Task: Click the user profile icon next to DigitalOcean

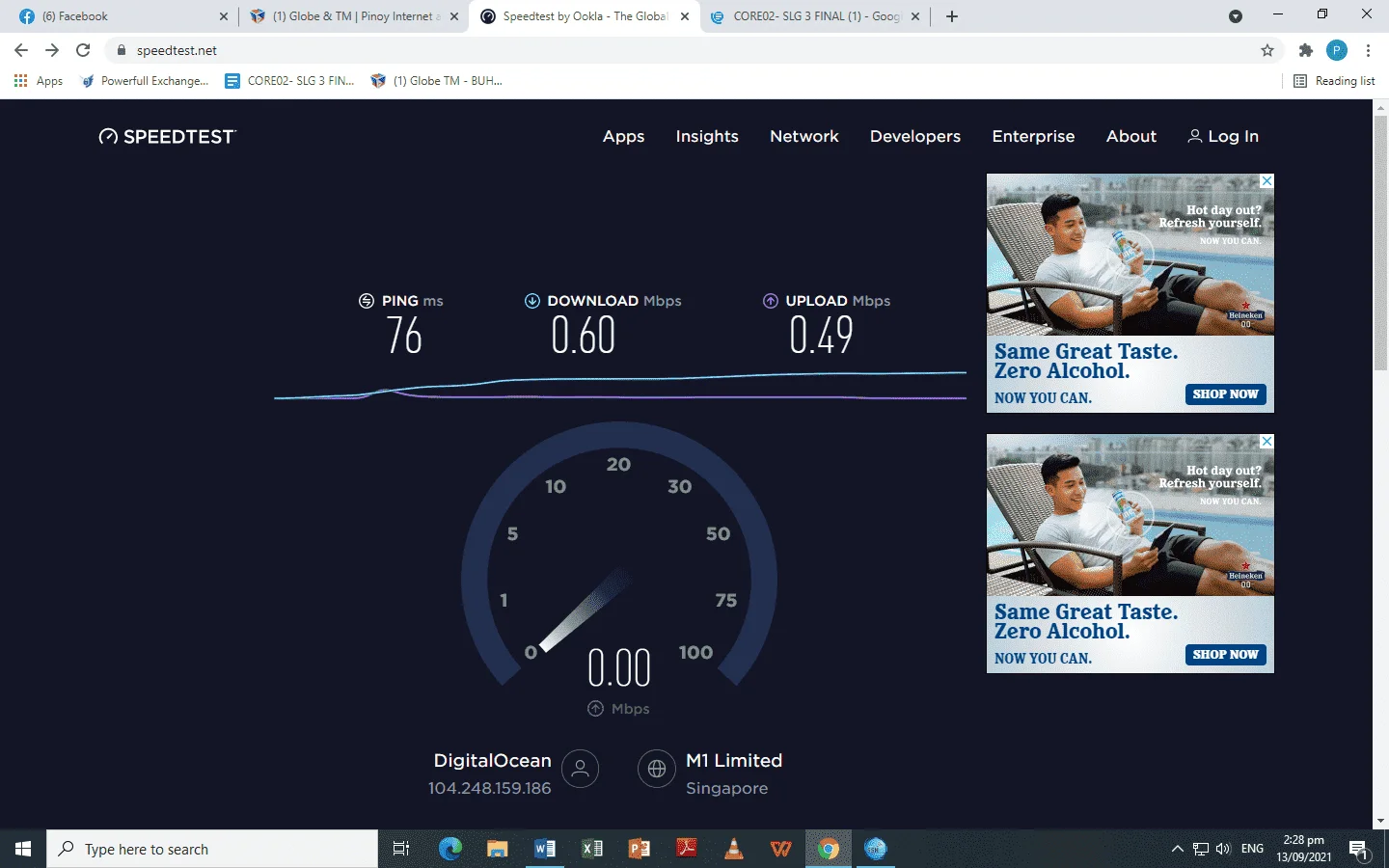Action: tap(581, 769)
